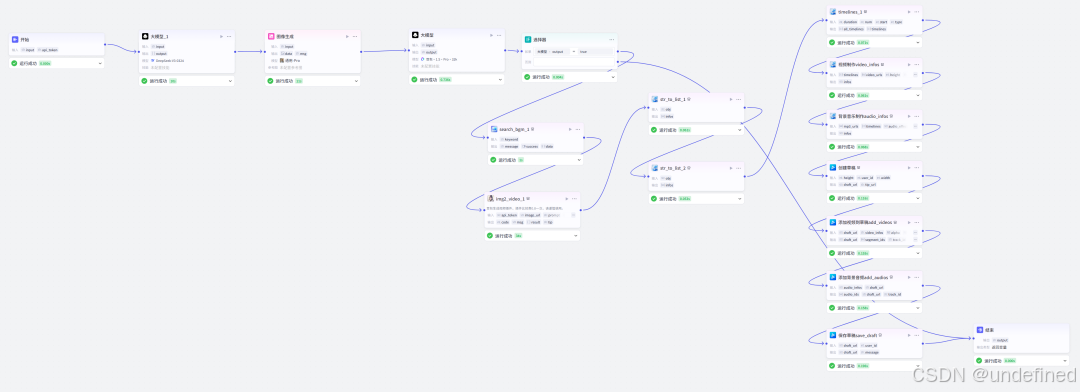The image size is (1080, 392).
Task: Expand the 保存草稿save_draft run result chevron
Action: [917, 365]
